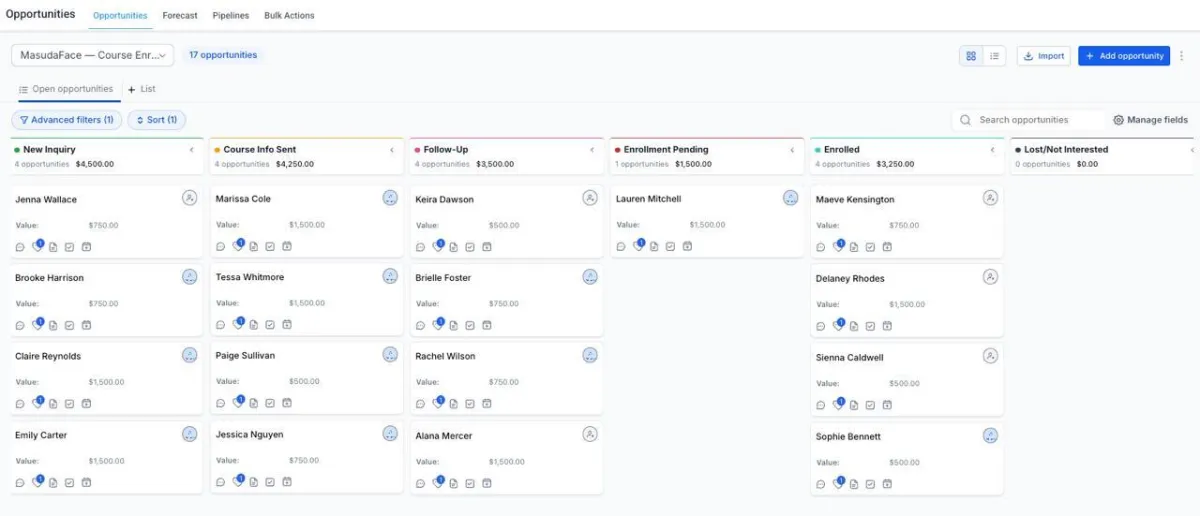Switch to board grid view

pos(971,56)
